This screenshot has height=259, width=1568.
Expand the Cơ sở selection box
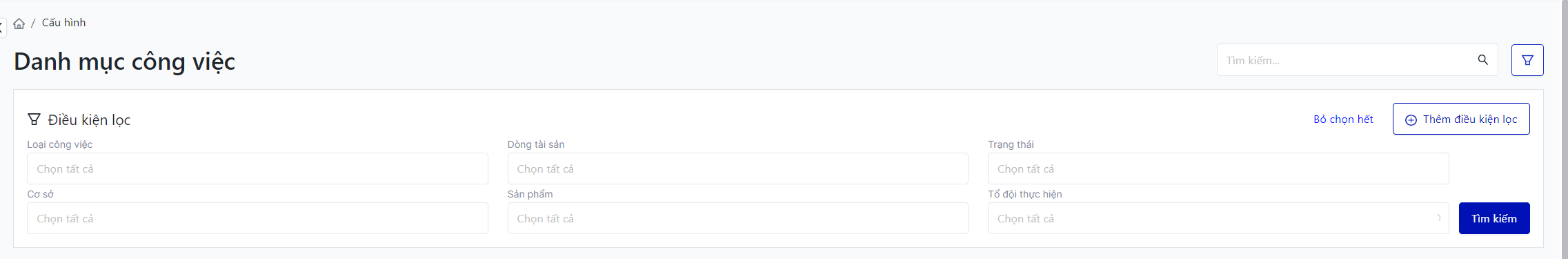(x=257, y=218)
